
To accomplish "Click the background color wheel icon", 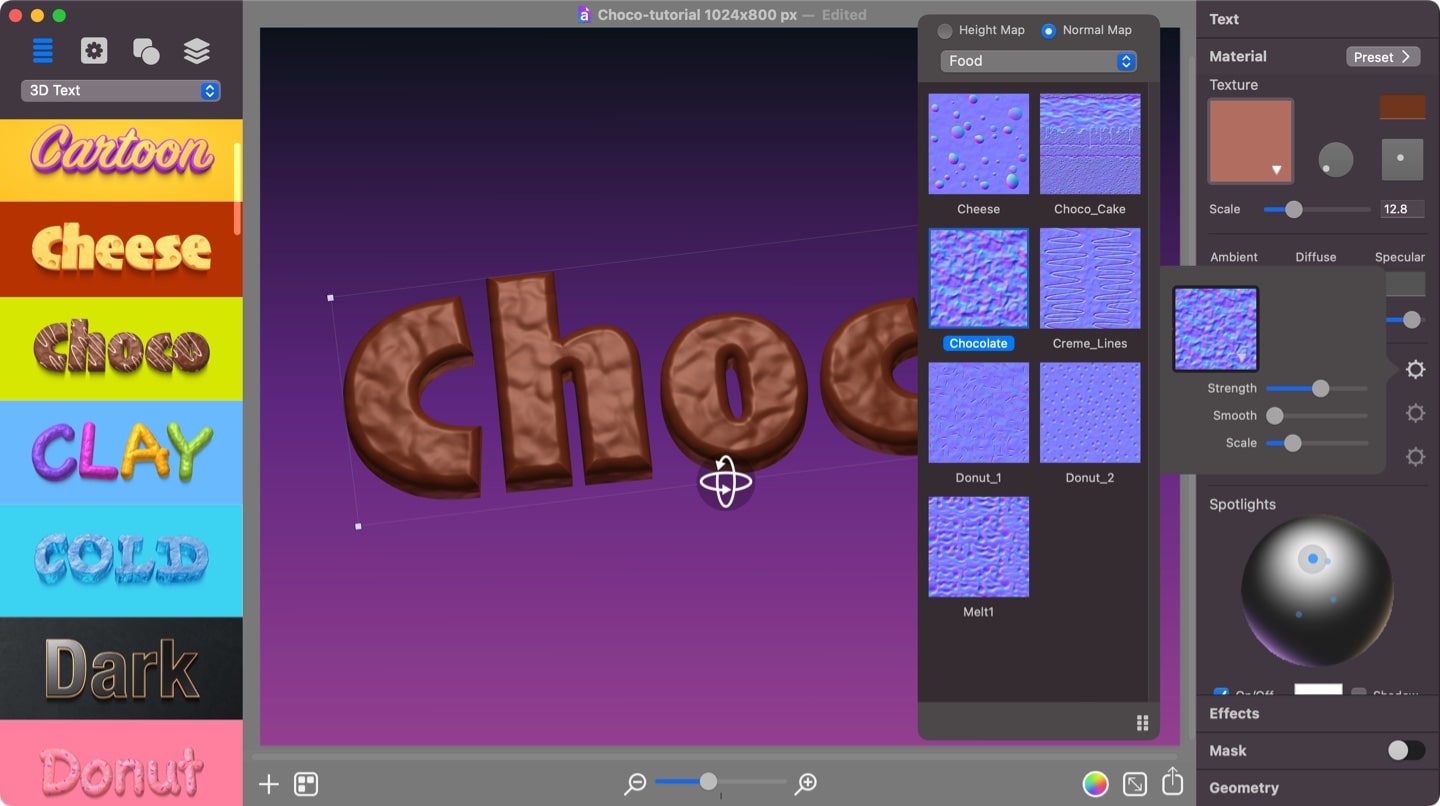I will point(1095,784).
